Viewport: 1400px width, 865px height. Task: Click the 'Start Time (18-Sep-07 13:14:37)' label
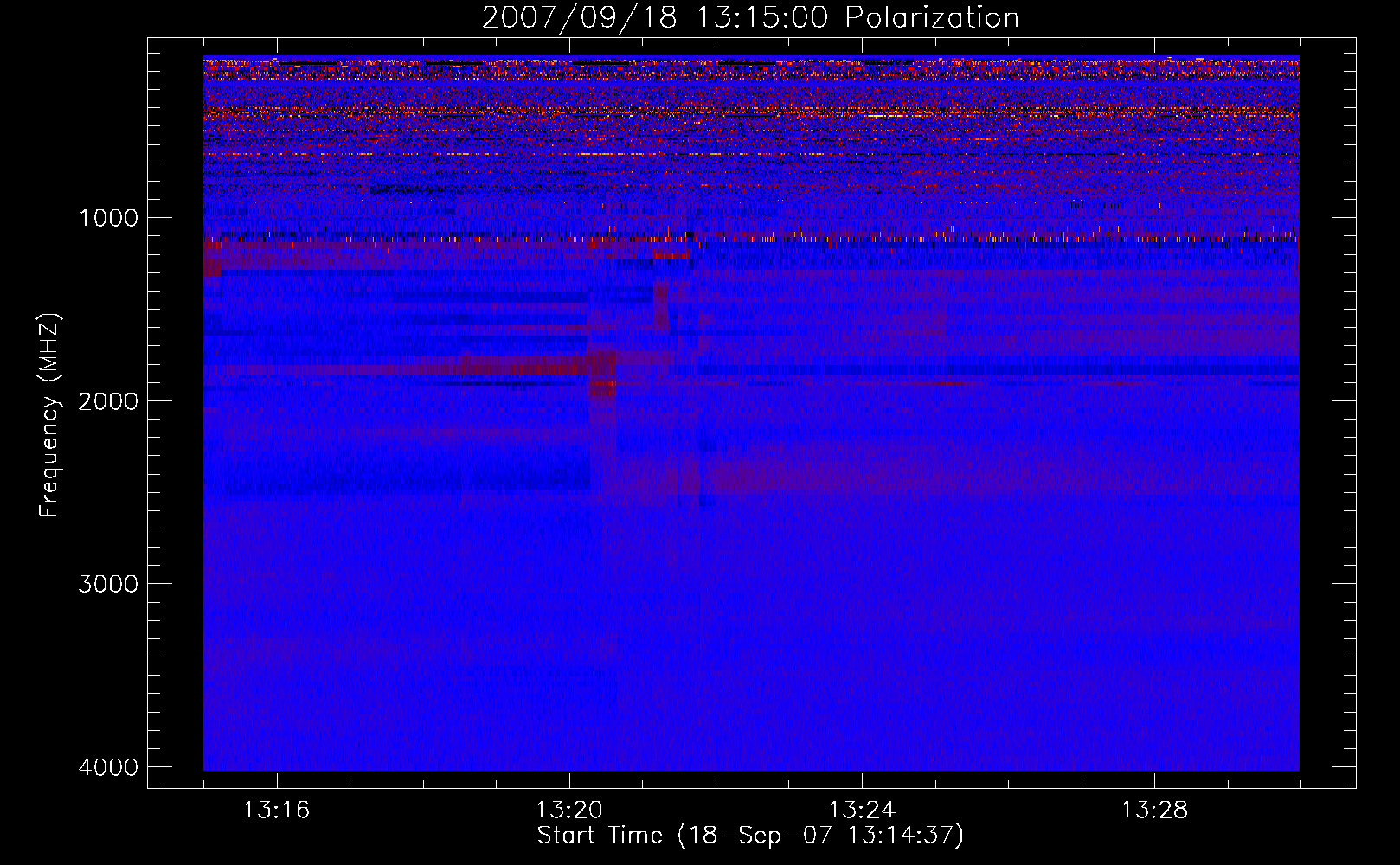click(x=750, y=836)
